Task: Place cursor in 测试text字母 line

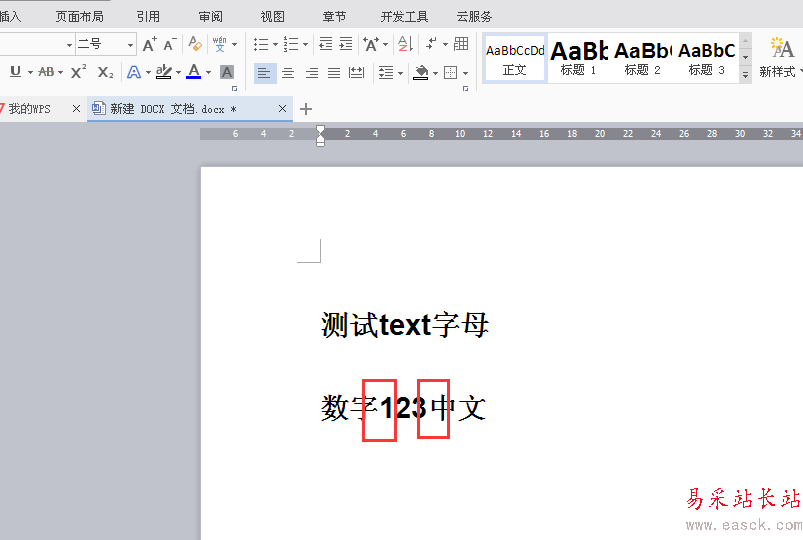Action: click(405, 325)
